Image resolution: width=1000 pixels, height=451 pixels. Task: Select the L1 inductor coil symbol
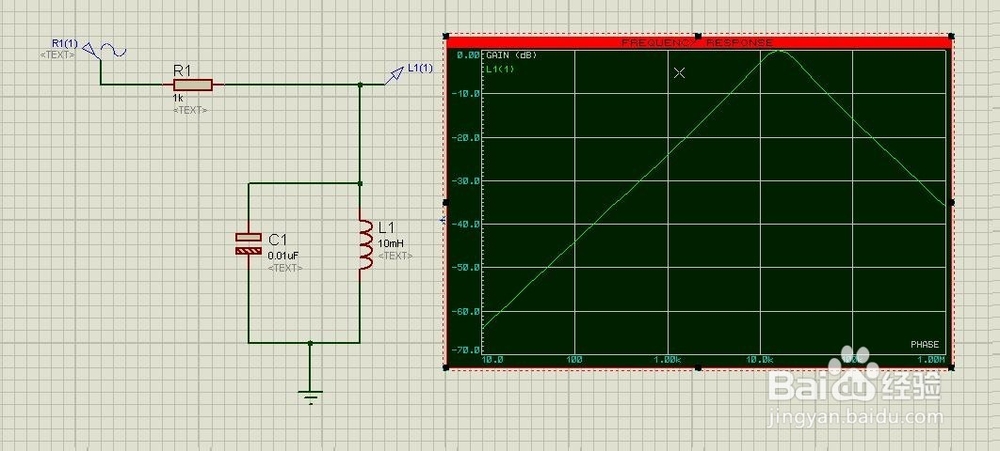tap(365, 244)
